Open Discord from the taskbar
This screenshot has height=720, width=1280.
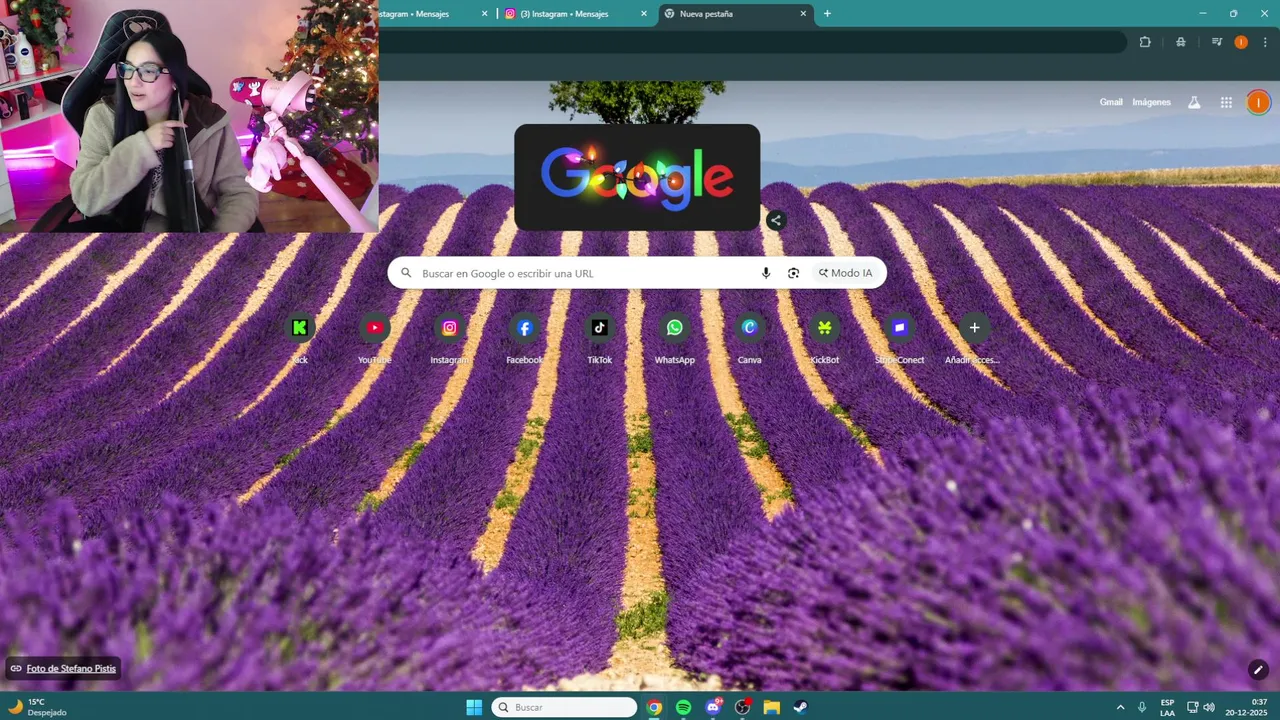click(x=713, y=707)
